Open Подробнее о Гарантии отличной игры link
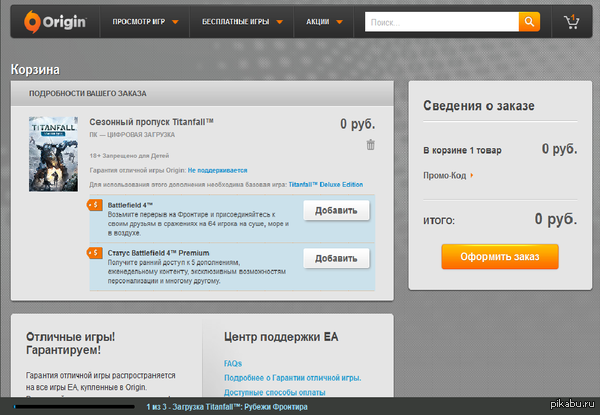 pos(291,377)
